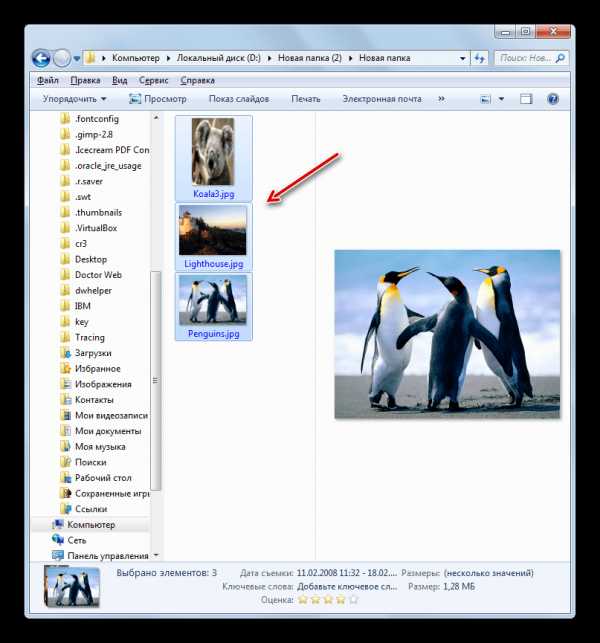Open the Help question mark icon
Screen dimensions: 600x643
pyautogui.click(x=553, y=99)
